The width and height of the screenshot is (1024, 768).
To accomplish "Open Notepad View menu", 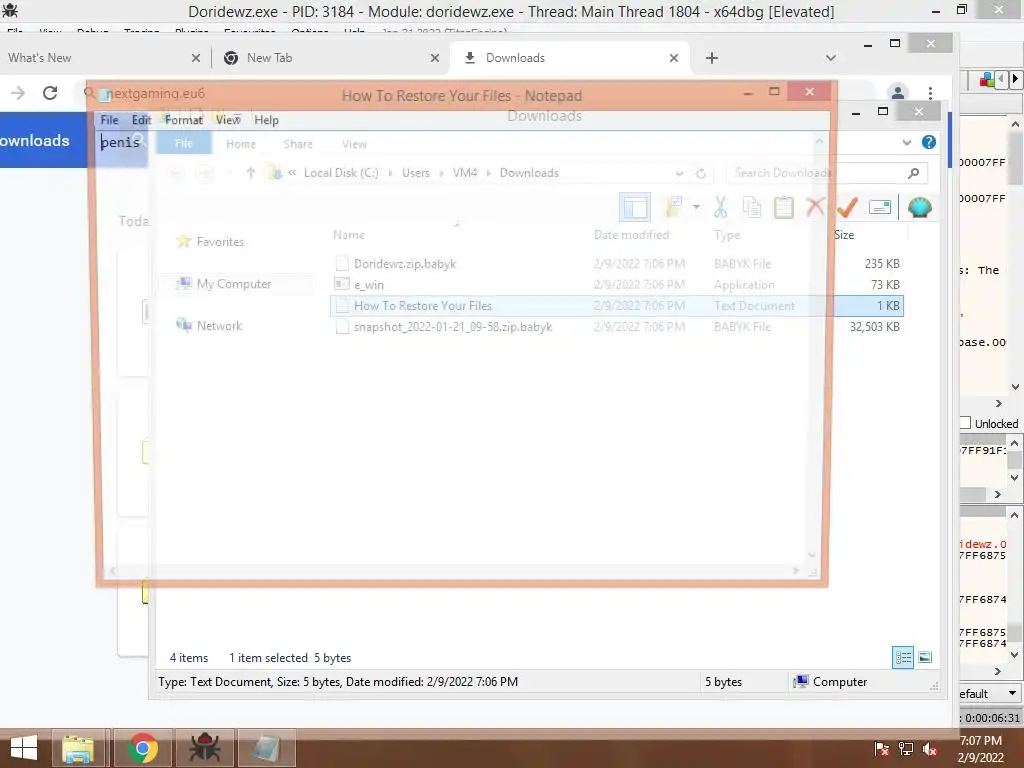I will 228,120.
